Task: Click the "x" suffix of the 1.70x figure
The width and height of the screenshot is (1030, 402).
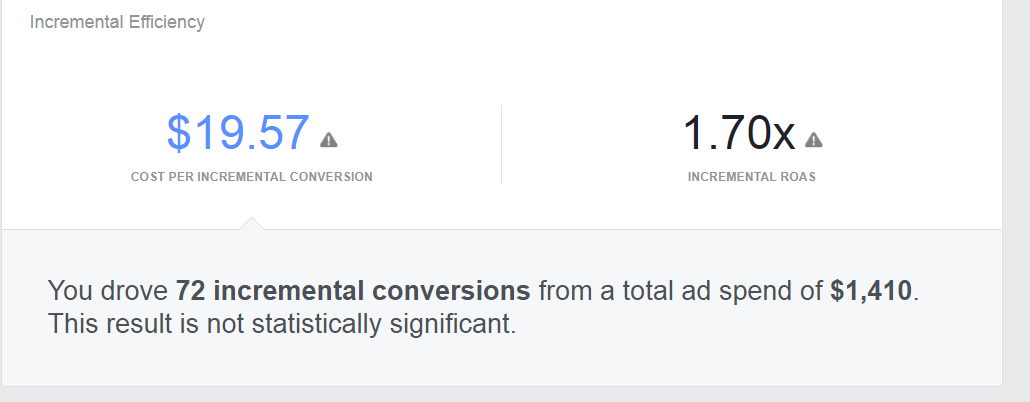Action: pos(783,136)
